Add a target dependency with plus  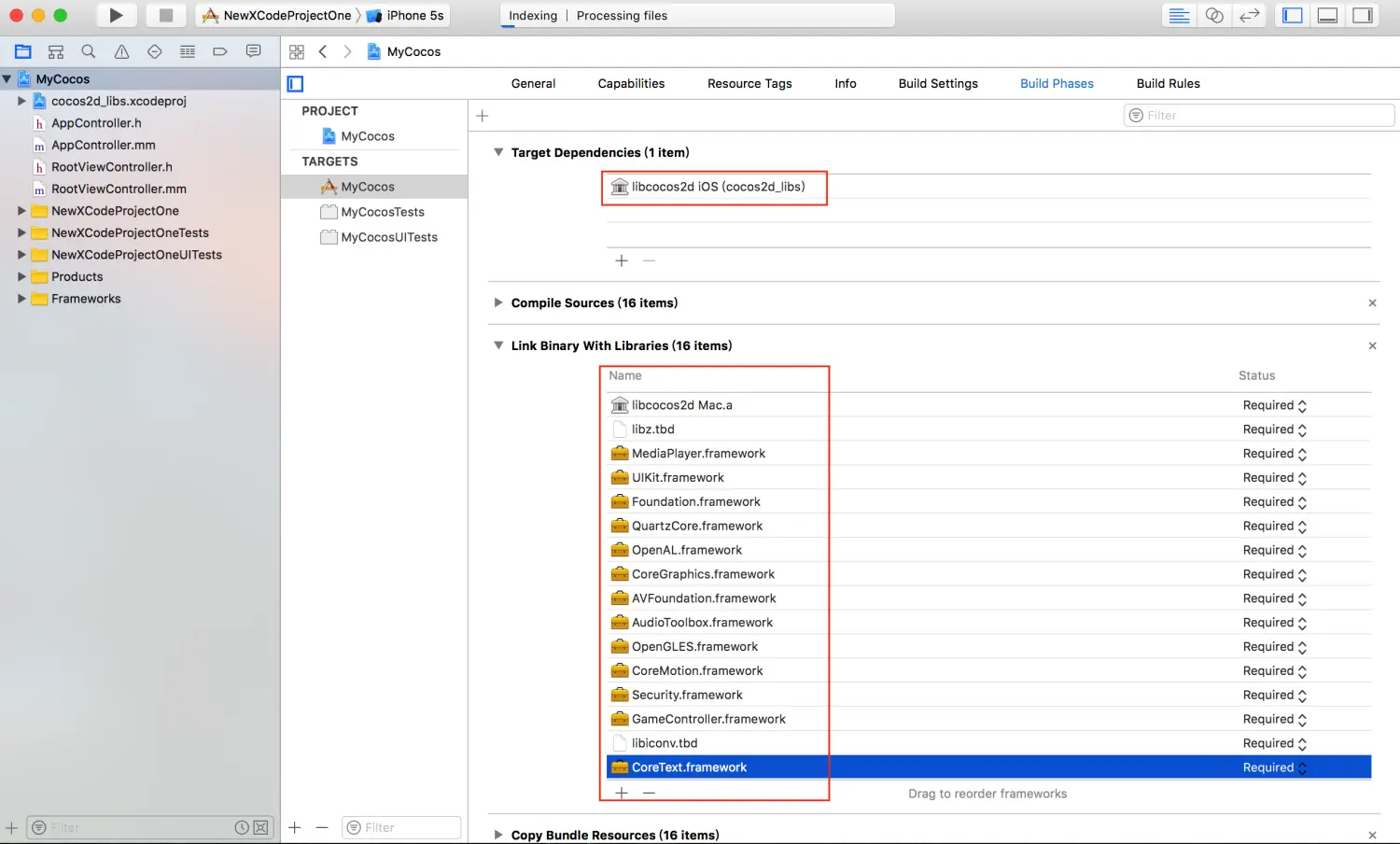click(622, 260)
